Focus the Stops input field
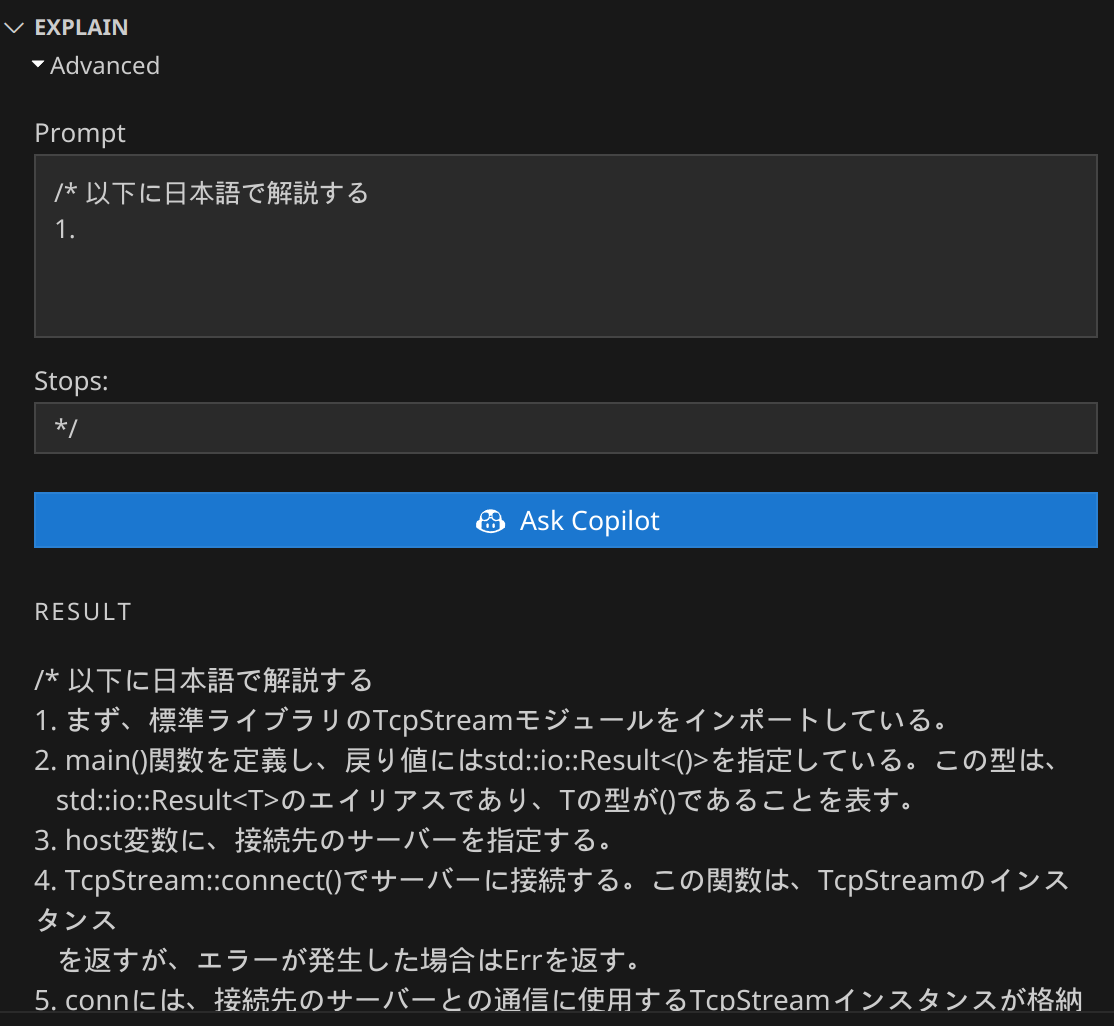 point(566,428)
